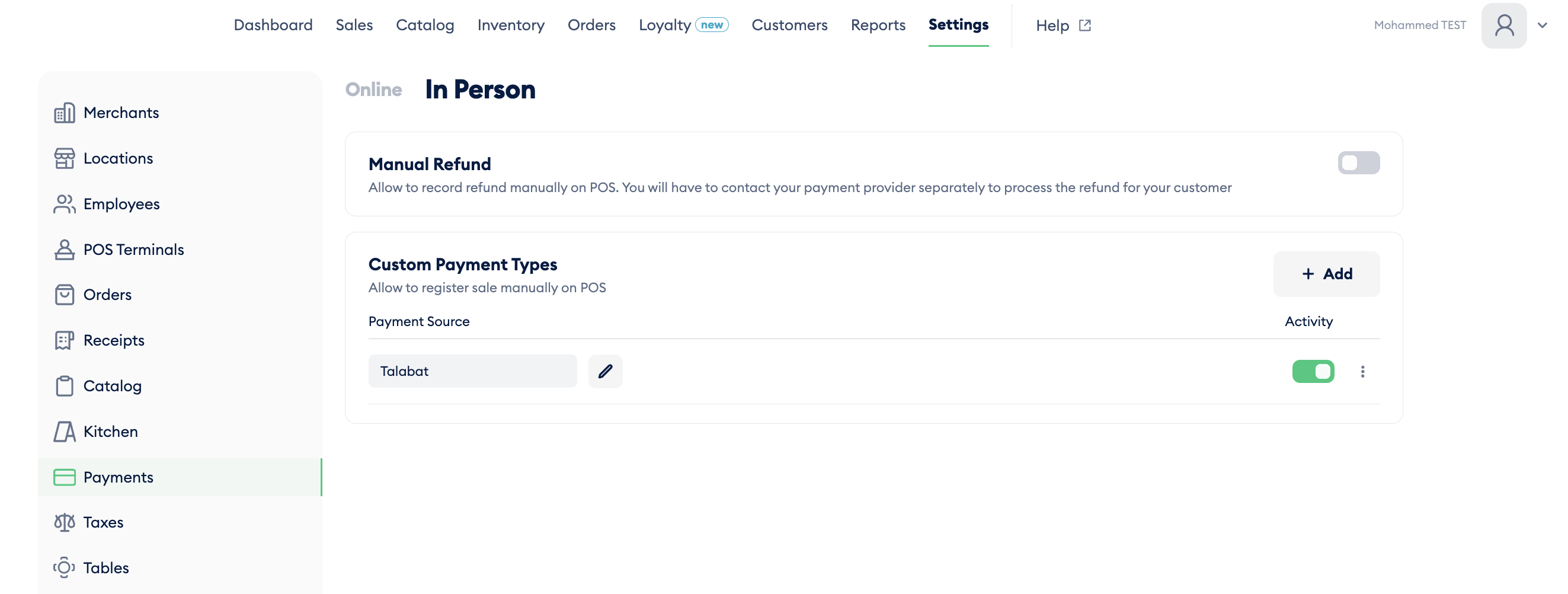Navigate to POS Terminals settings
1568x594 pixels.
click(x=133, y=250)
